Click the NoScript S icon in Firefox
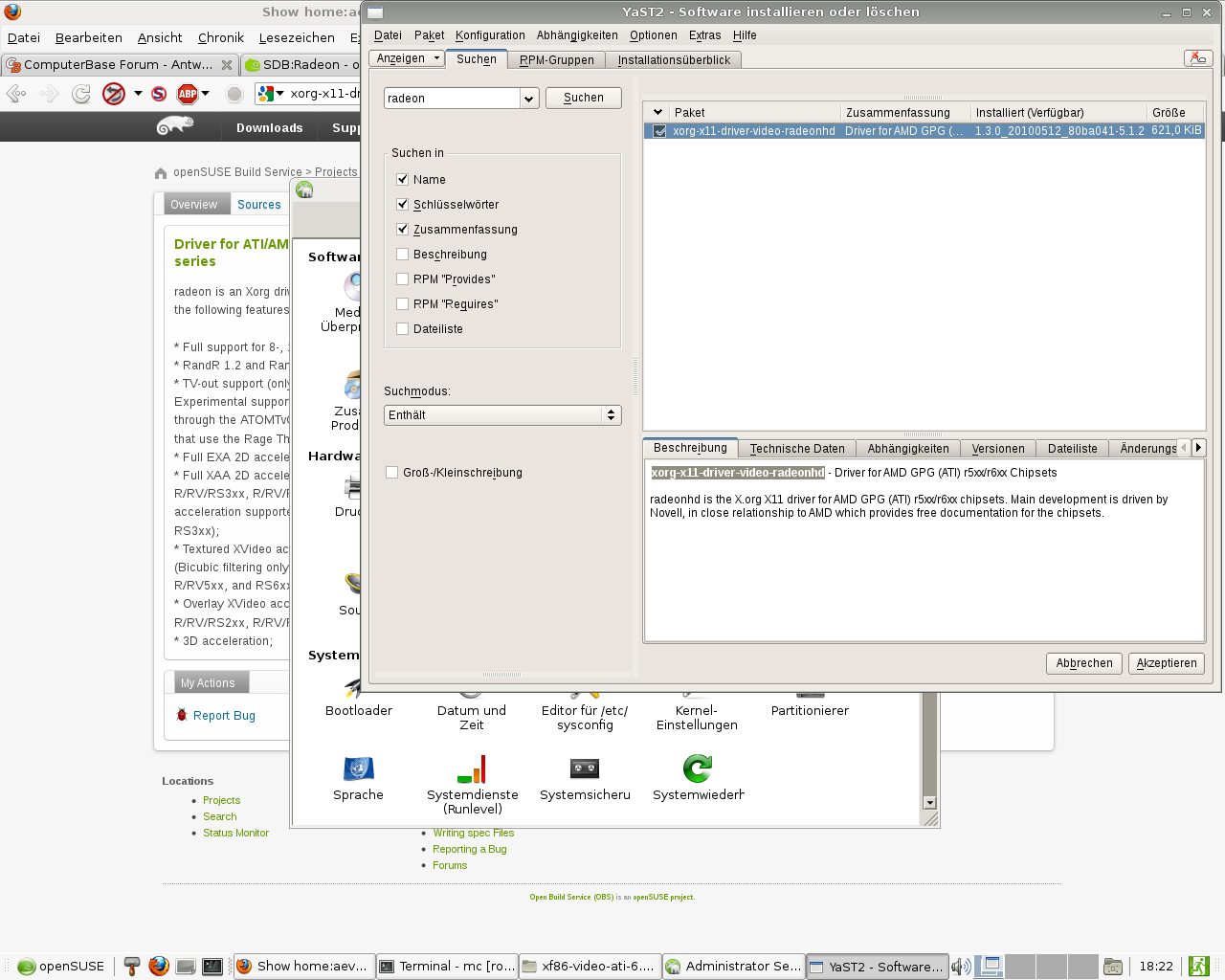This screenshot has width=1225, height=980. tap(159, 94)
